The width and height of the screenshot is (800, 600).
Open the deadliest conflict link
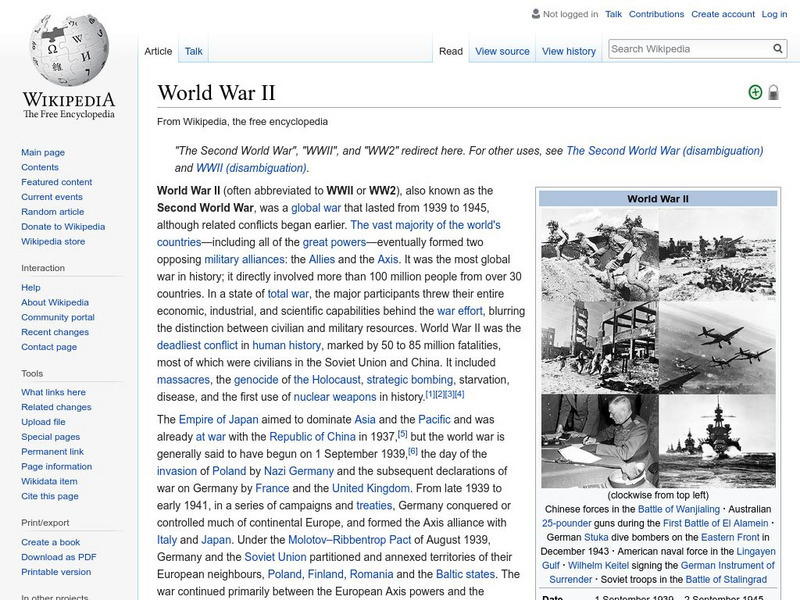tap(197, 345)
